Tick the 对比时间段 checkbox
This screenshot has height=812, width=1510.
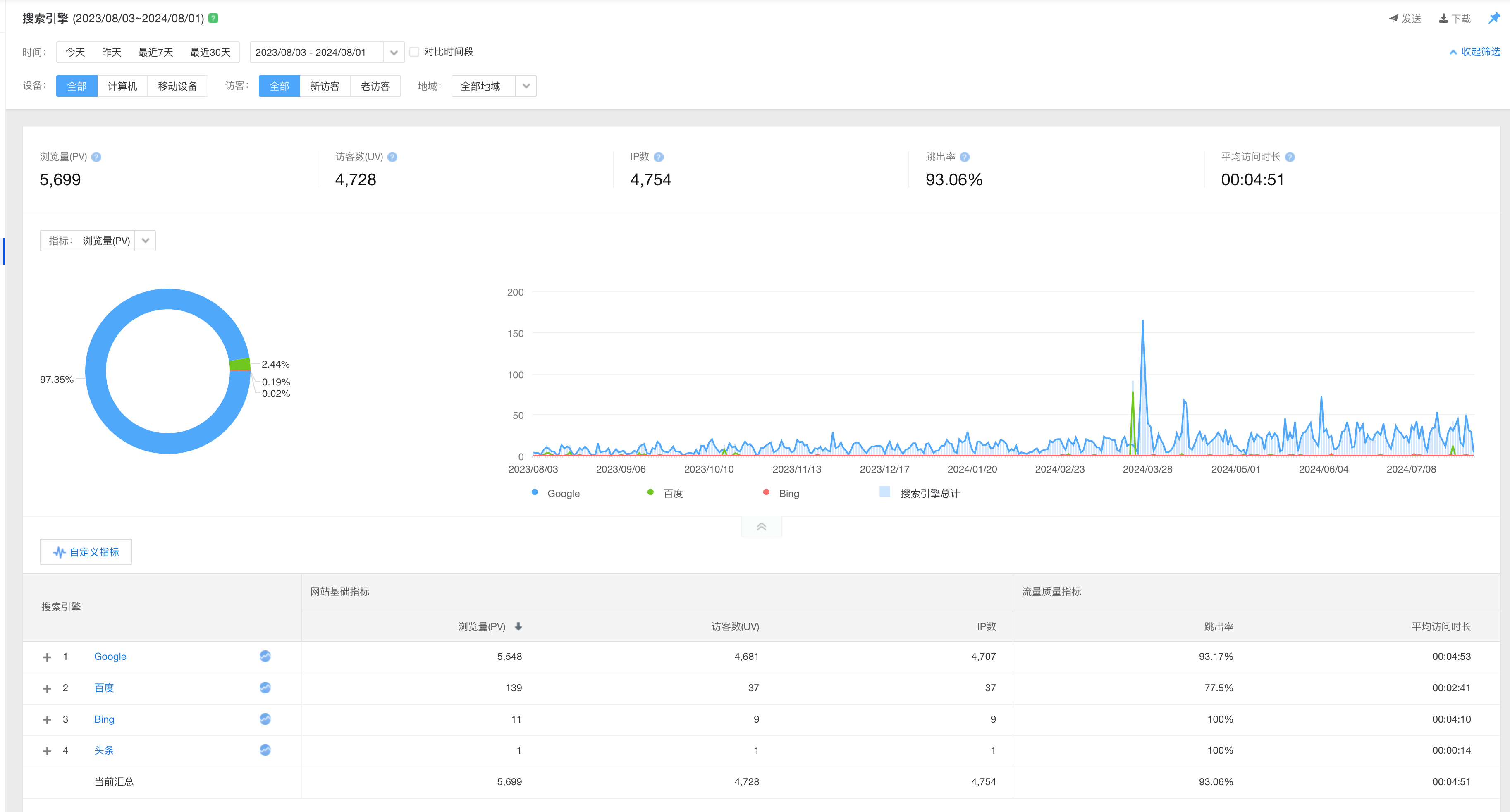coord(414,52)
